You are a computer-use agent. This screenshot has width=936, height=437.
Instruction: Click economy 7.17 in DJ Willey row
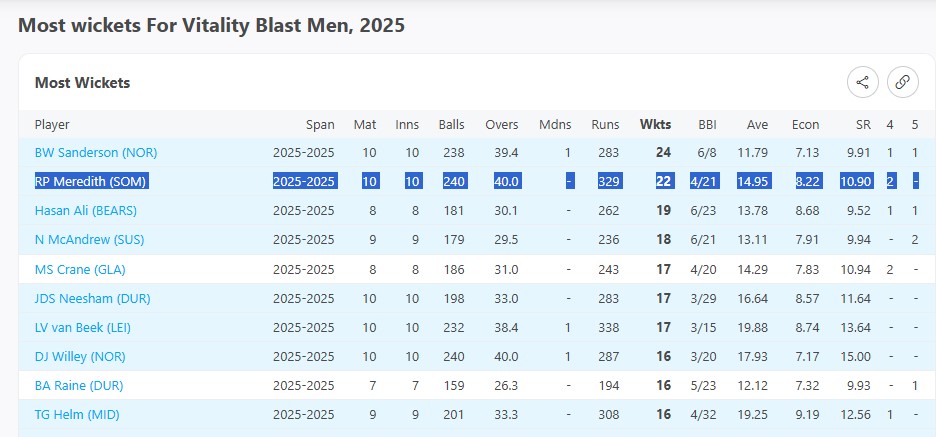click(807, 356)
